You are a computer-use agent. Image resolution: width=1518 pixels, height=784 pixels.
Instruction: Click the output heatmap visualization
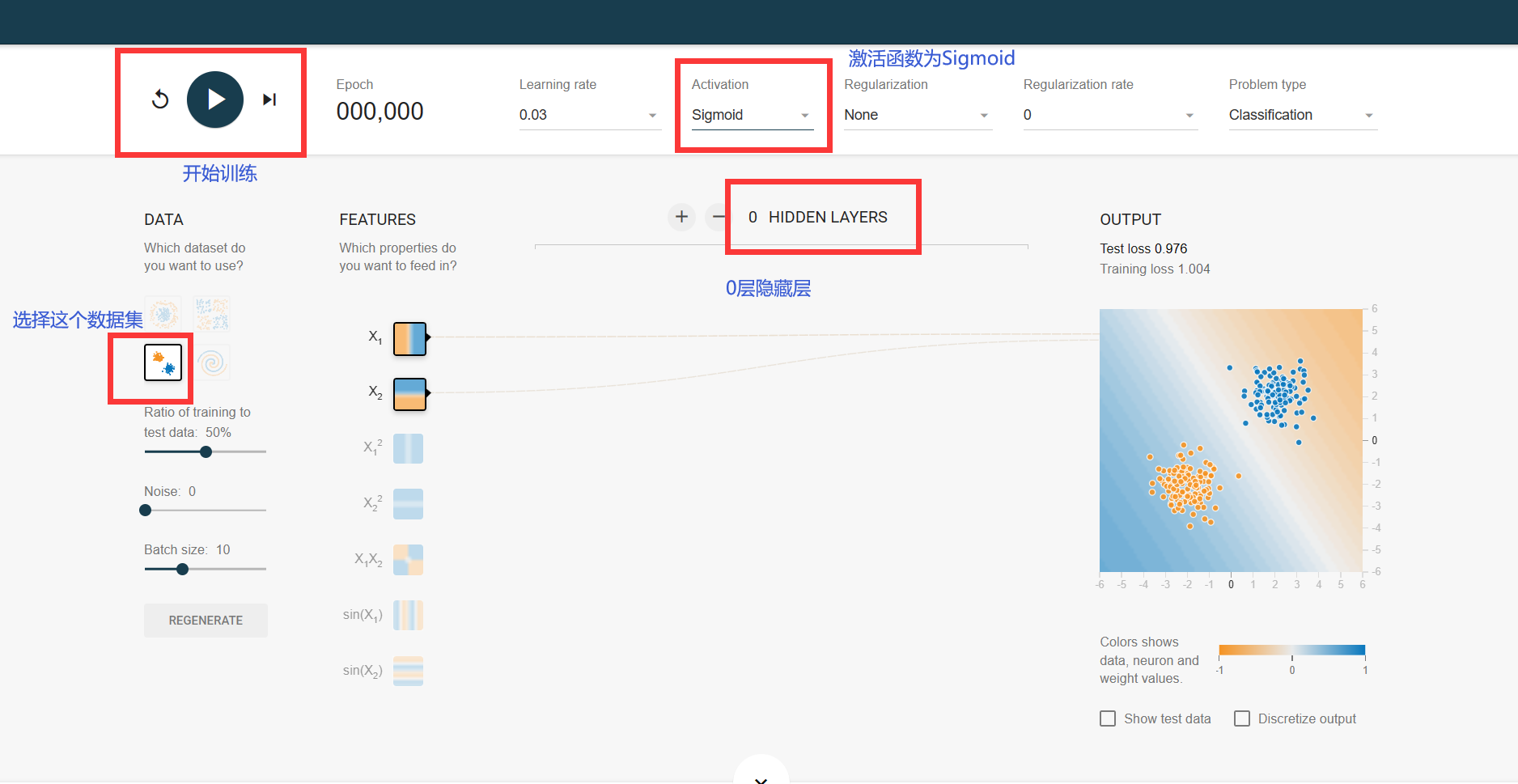click(1231, 440)
